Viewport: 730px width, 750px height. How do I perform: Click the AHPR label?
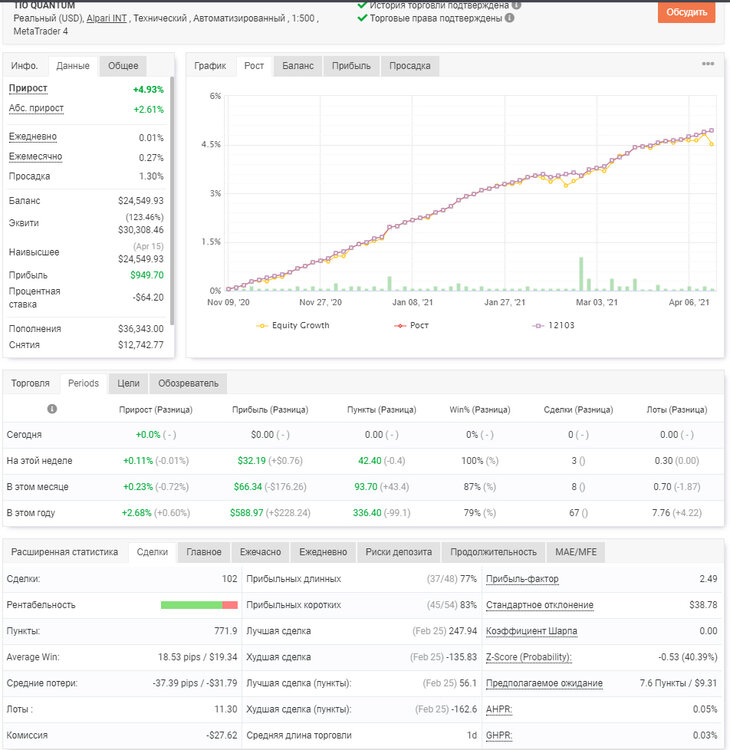point(499,709)
